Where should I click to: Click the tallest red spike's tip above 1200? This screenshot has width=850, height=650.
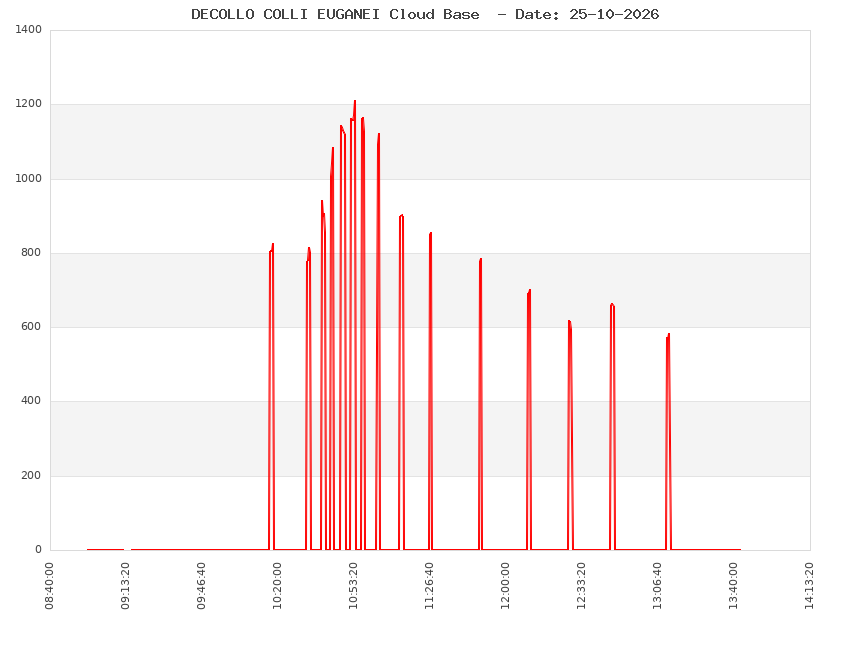point(355,101)
